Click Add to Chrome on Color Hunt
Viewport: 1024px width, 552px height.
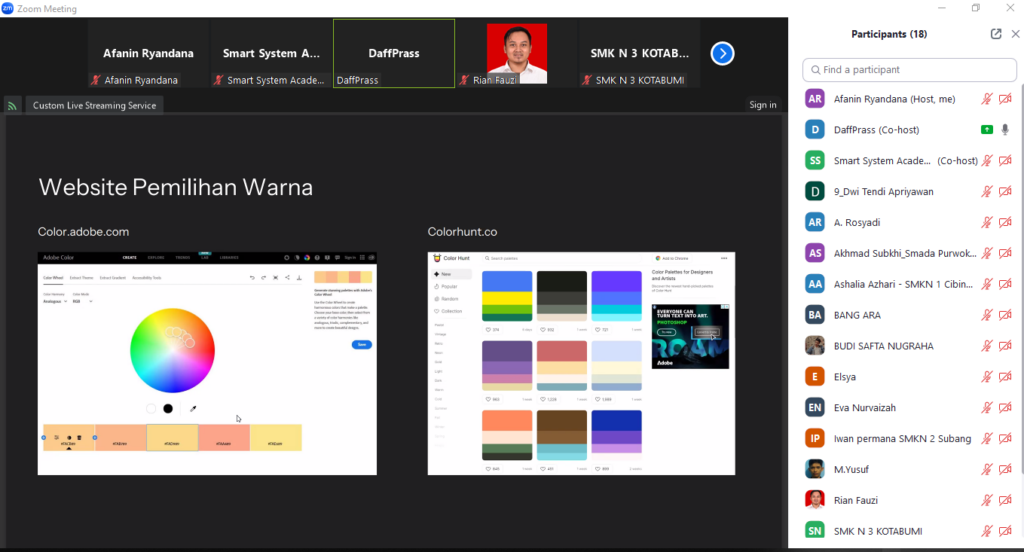coord(672,259)
